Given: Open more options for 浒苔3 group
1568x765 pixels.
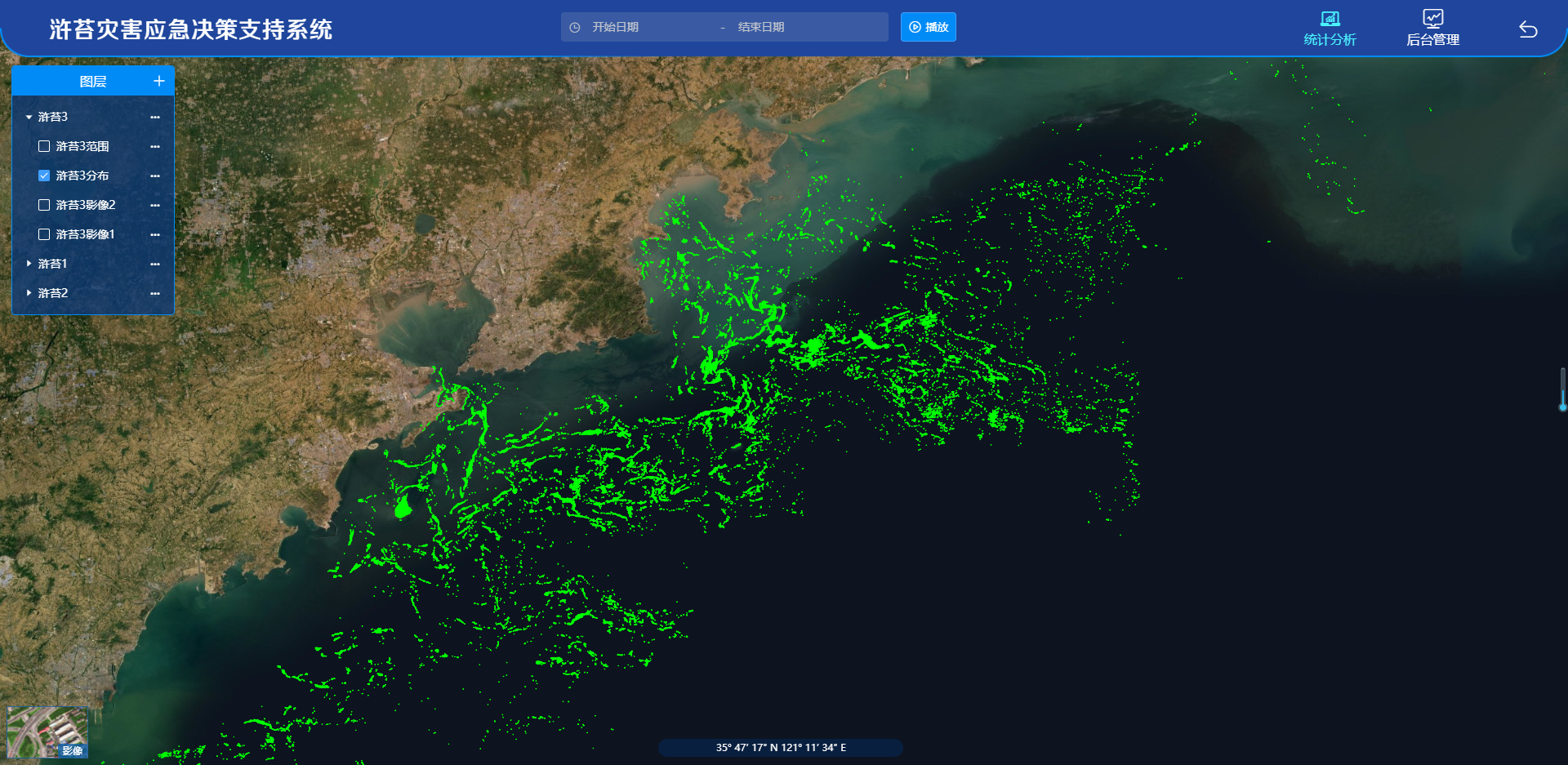Looking at the screenshot, I should pos(155,118).
